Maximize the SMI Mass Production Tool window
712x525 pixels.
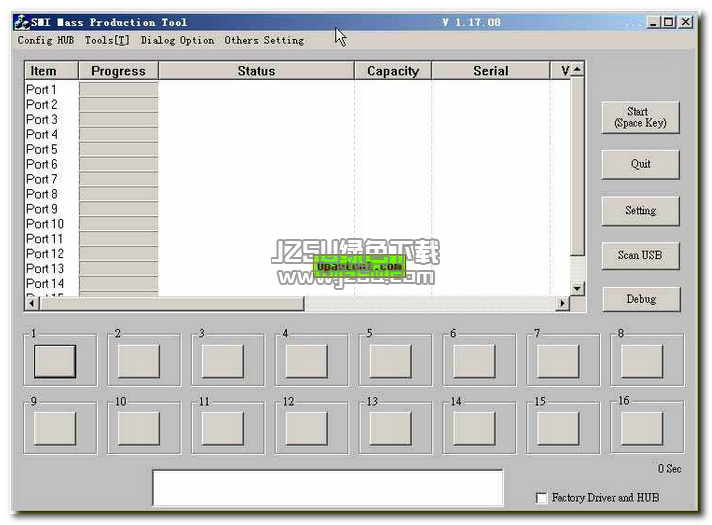click(x=669, y=22)
